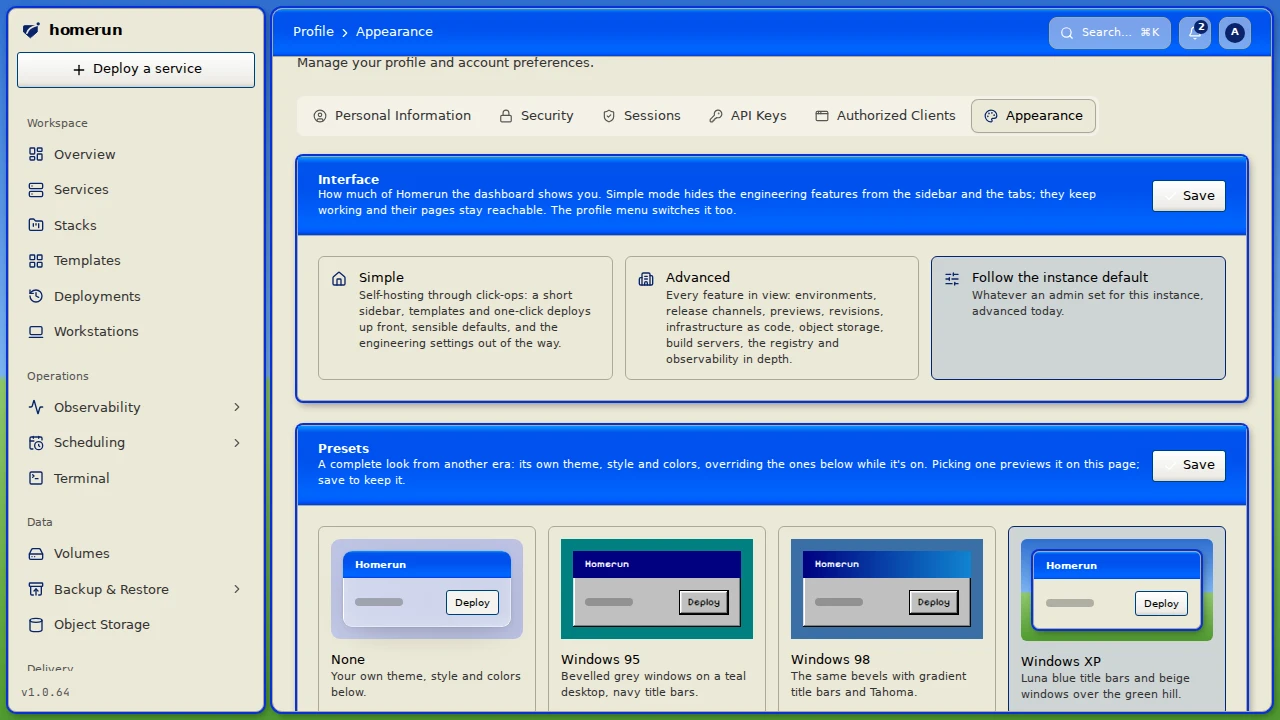Click the Deployments history icon

[36, 296]
